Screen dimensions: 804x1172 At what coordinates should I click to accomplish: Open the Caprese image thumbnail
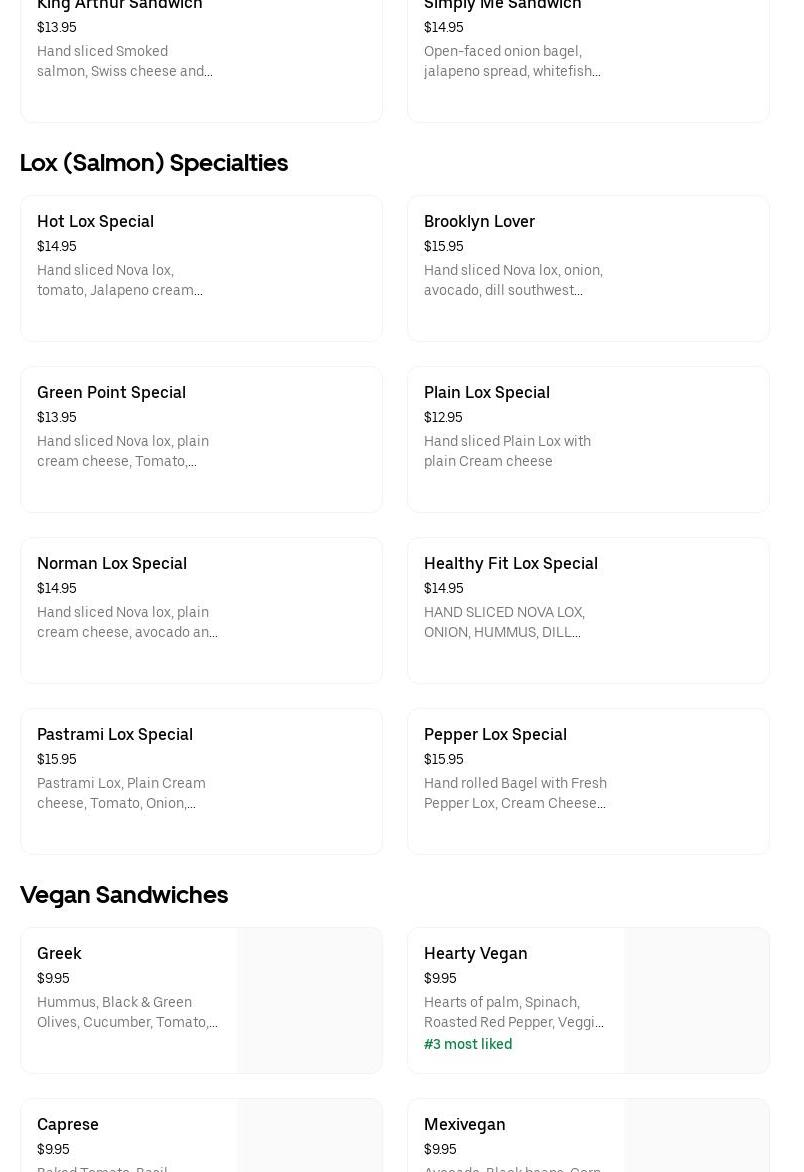[309, 1136]
